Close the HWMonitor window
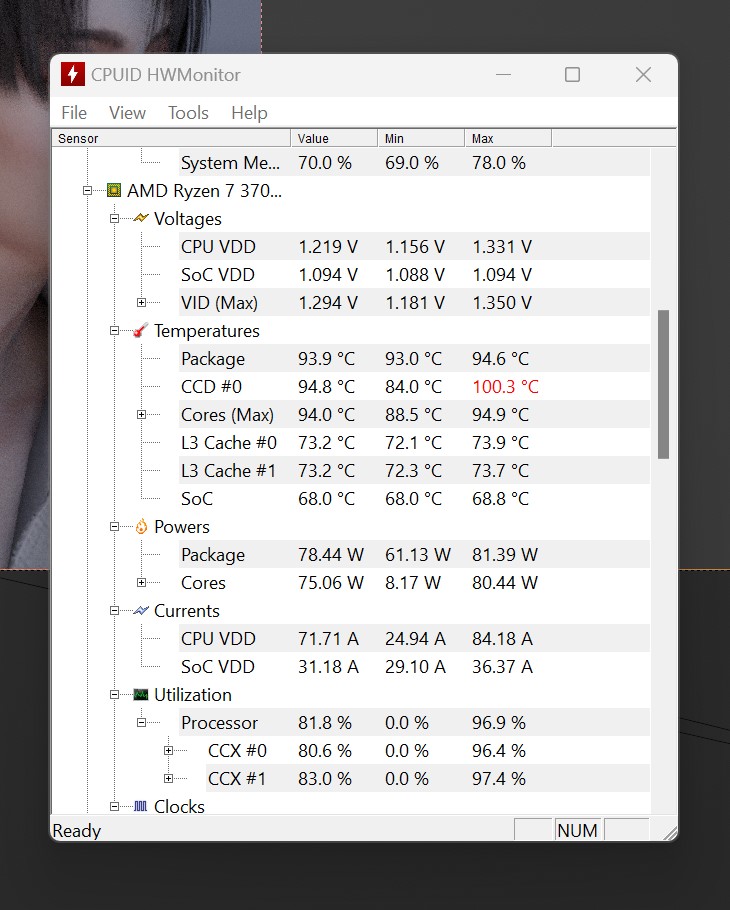 pos(643,74)
